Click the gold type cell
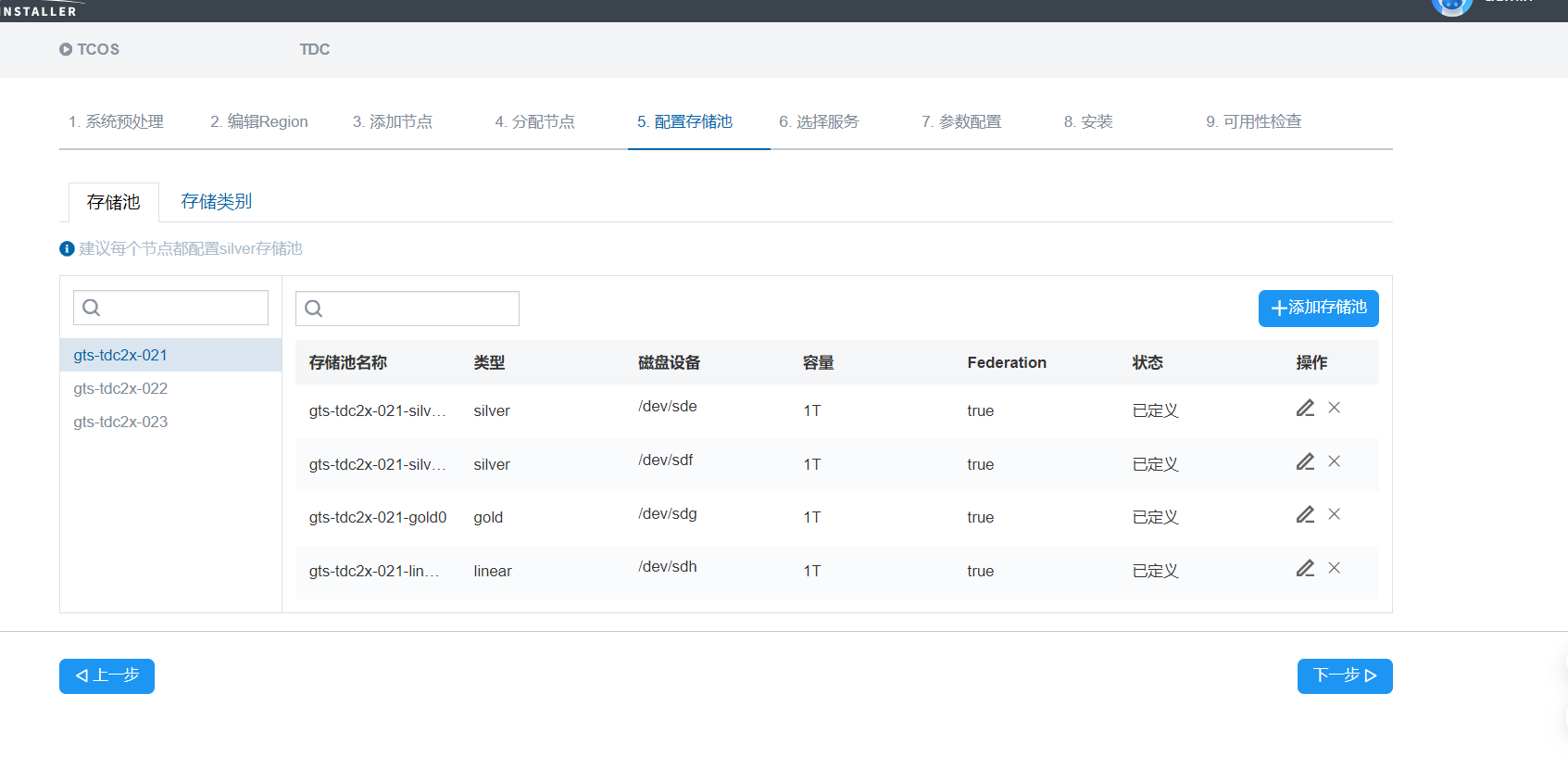 (x=488, y=517)
